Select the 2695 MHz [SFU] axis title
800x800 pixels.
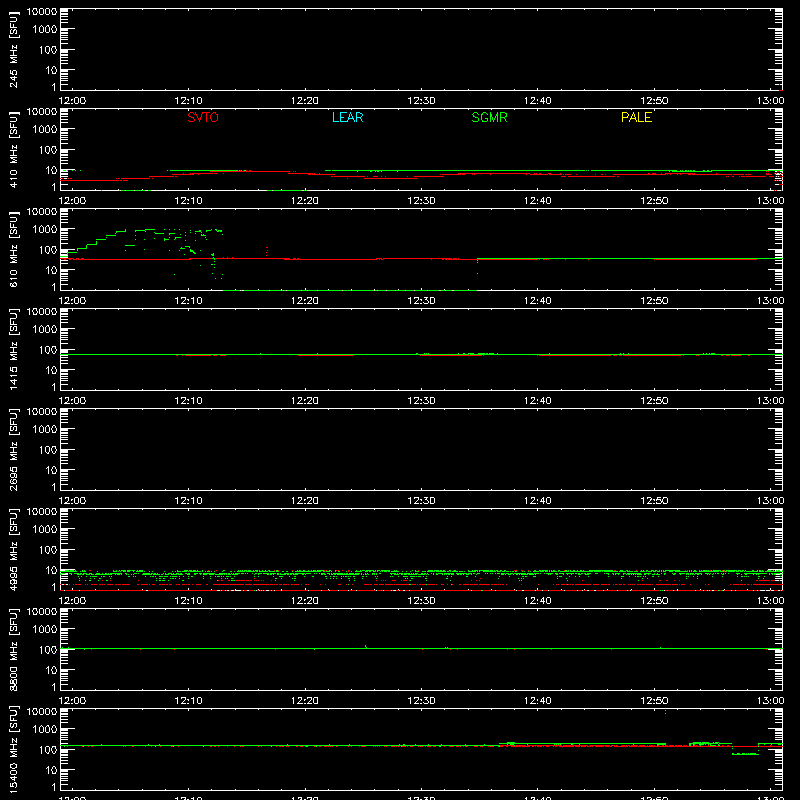(x=13, y=449)
